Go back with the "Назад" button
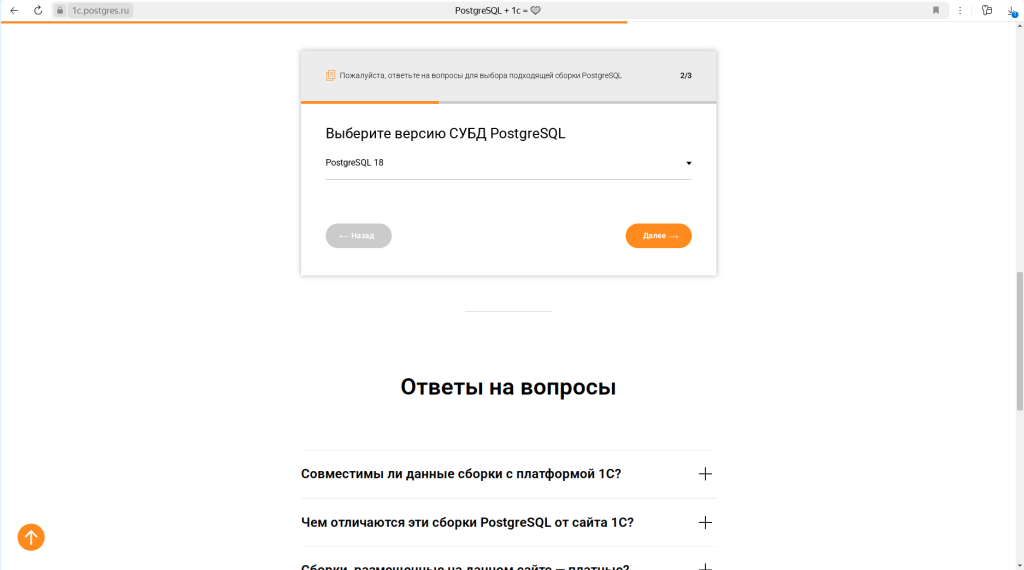The image size is (1024, 570). pyautogui.click(x=358, y=236)
